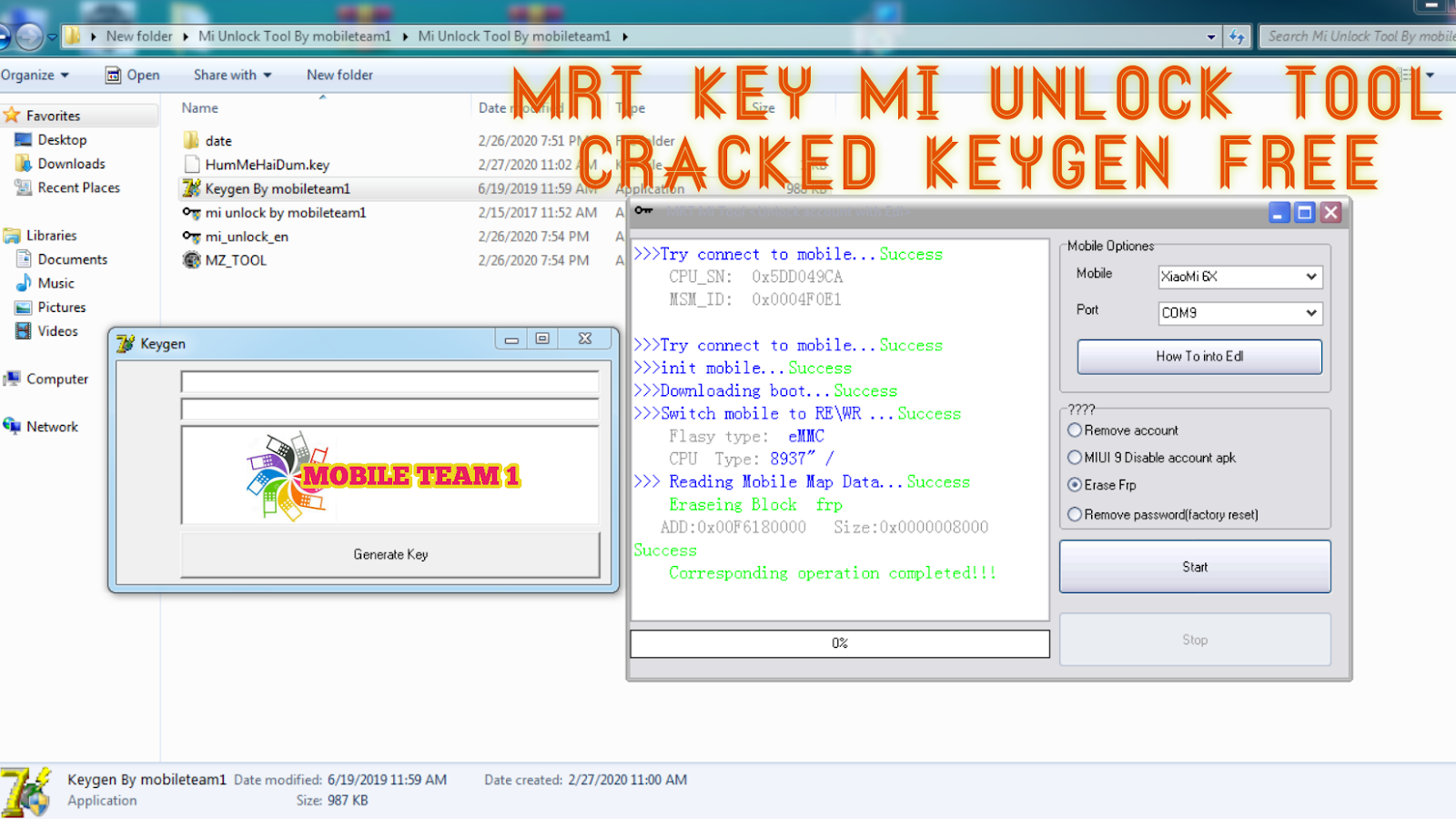Click the Mobile Team 1 logo image

point(383,475)
